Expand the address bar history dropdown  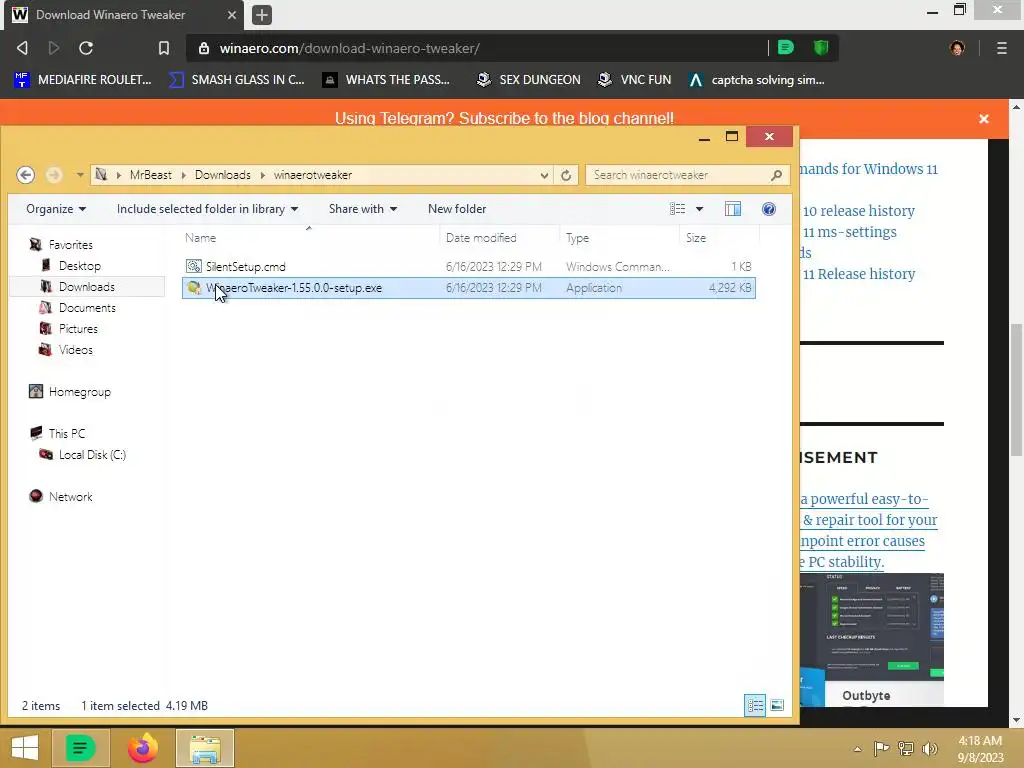[x=544, y=175]
